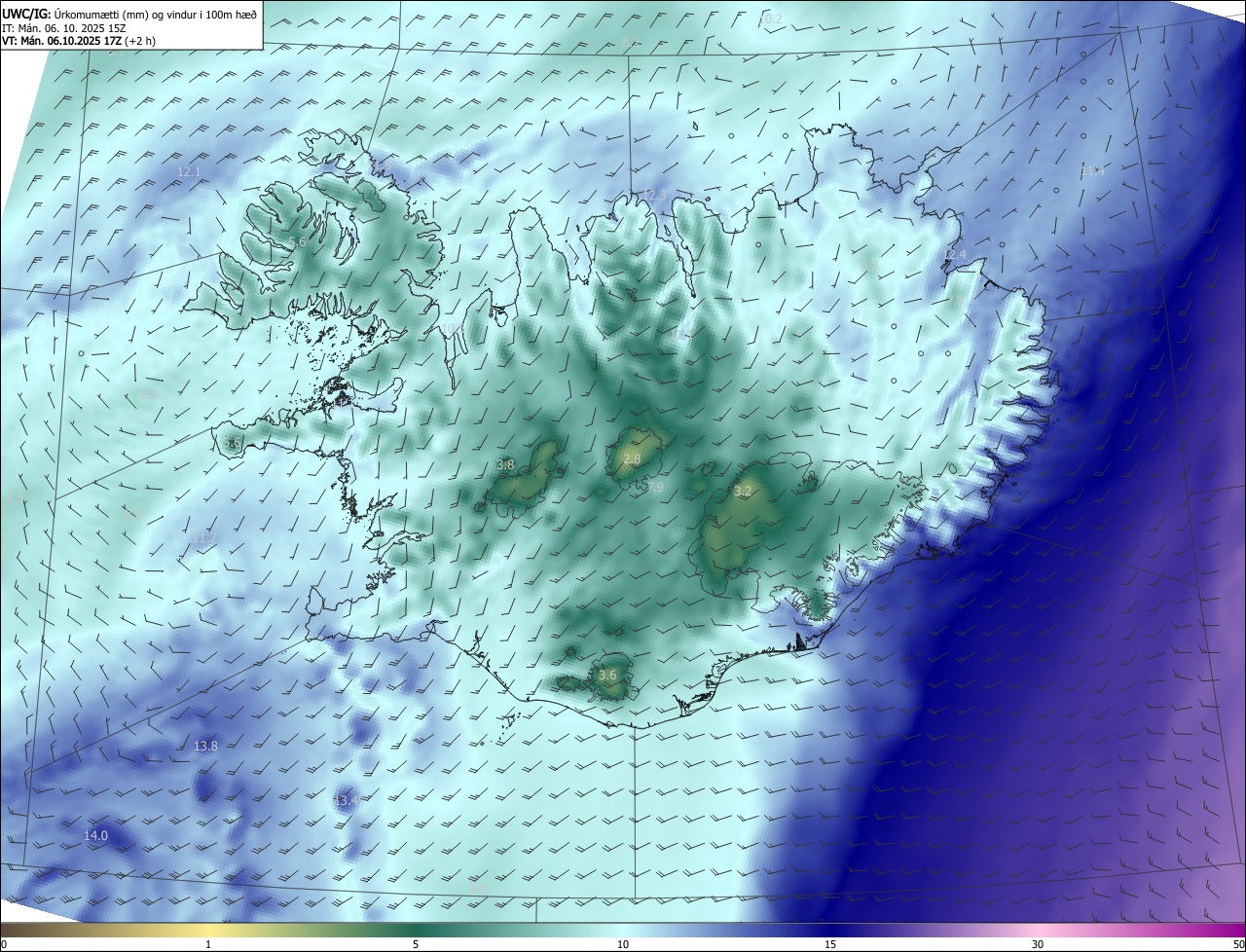Click the VT valid time line '17Z (+2 h)'
The width and height of the screenshot is (1246, 952).
click(x=128, y=41)
